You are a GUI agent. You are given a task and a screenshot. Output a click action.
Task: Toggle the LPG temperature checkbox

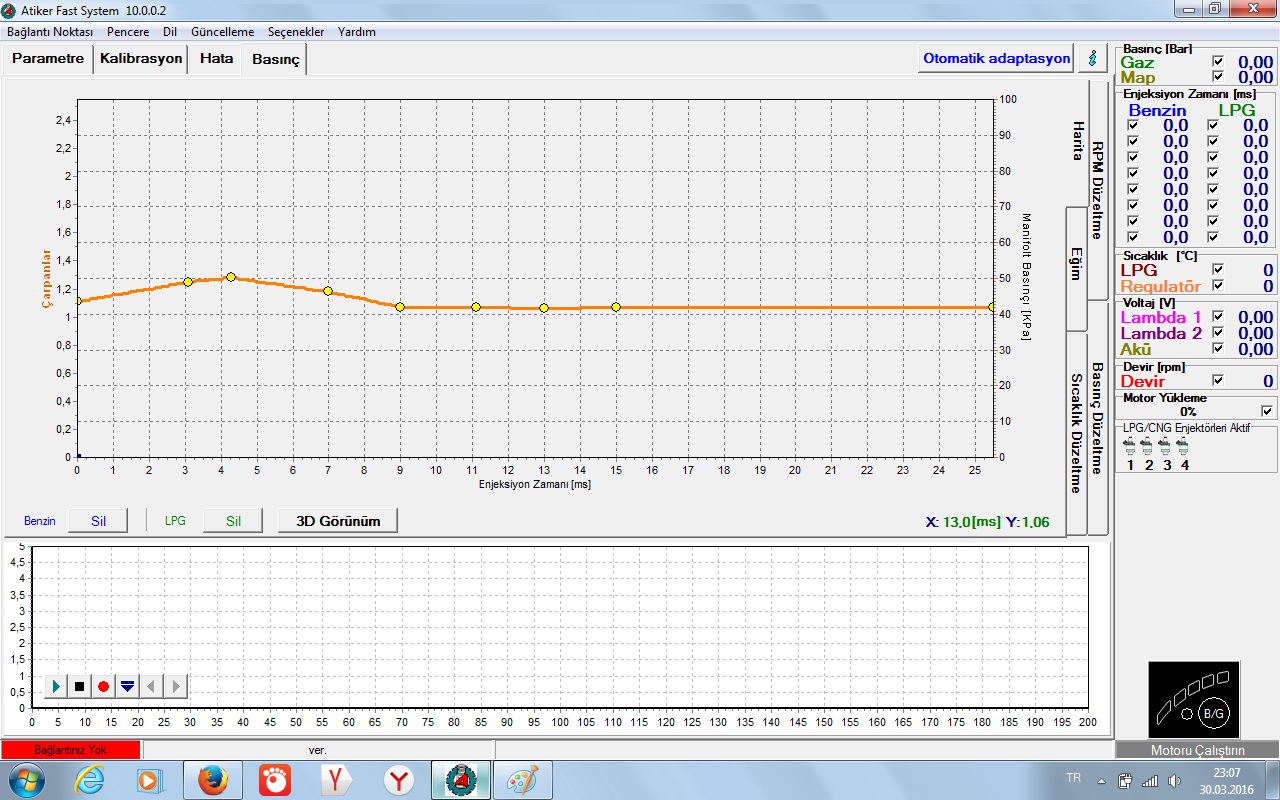[1217, 270]
